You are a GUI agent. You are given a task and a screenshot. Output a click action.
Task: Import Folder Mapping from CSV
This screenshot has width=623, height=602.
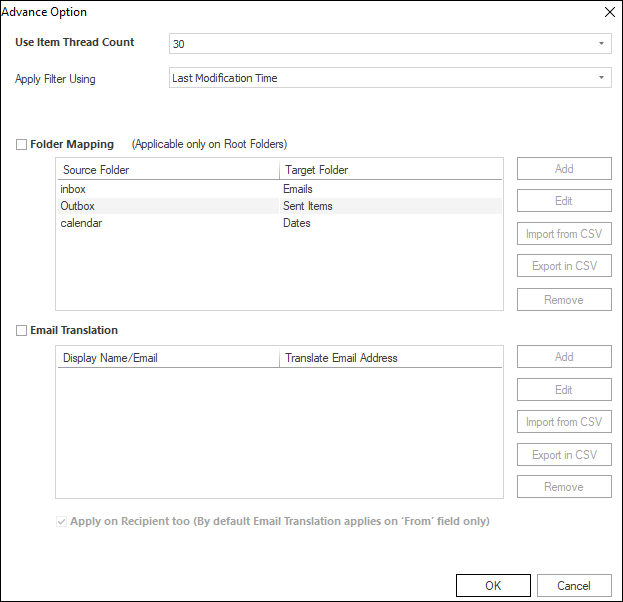(564, 234)
